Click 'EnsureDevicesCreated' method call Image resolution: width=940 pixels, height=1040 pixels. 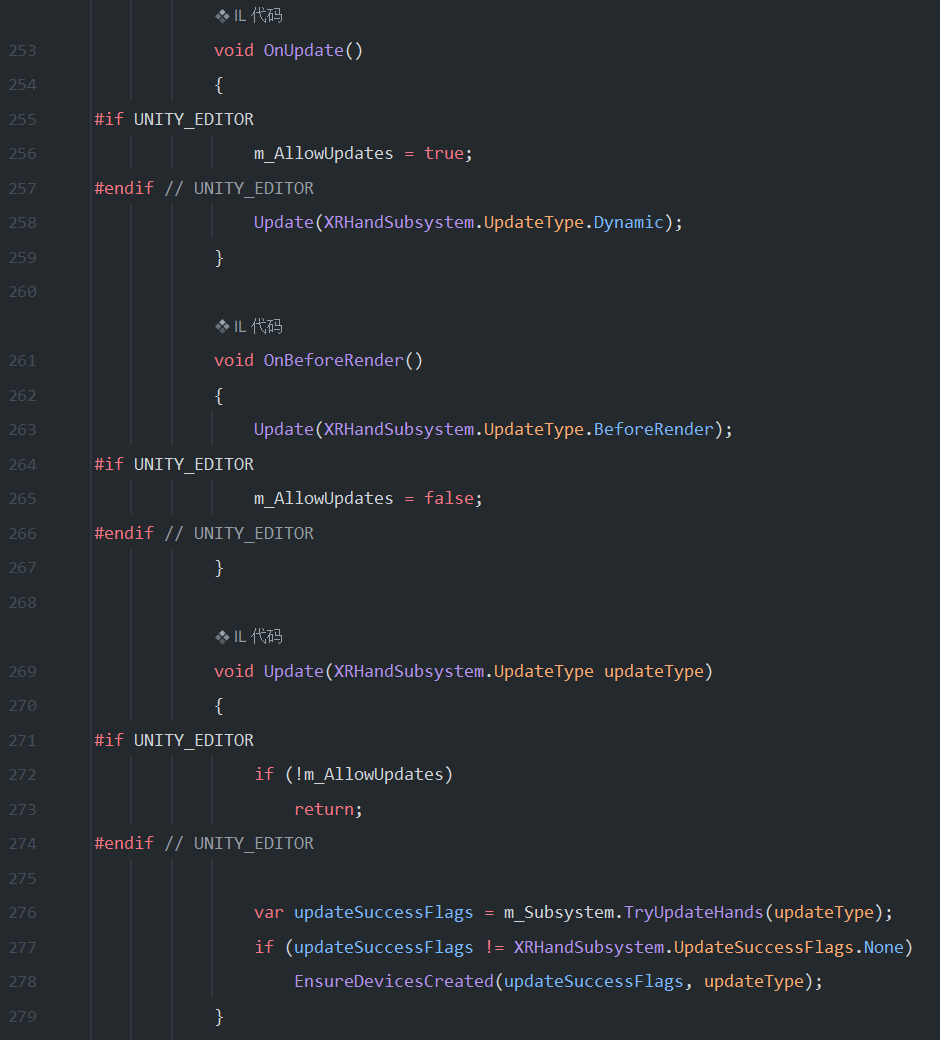pyautogui.click(x=394, y=982)
